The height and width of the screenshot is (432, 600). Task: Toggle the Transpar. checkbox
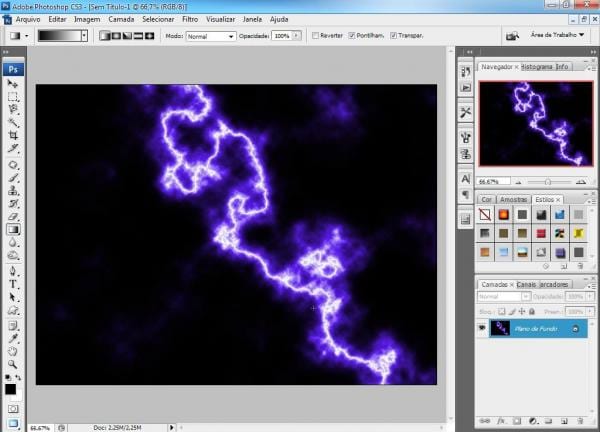[x=393, y=36]
